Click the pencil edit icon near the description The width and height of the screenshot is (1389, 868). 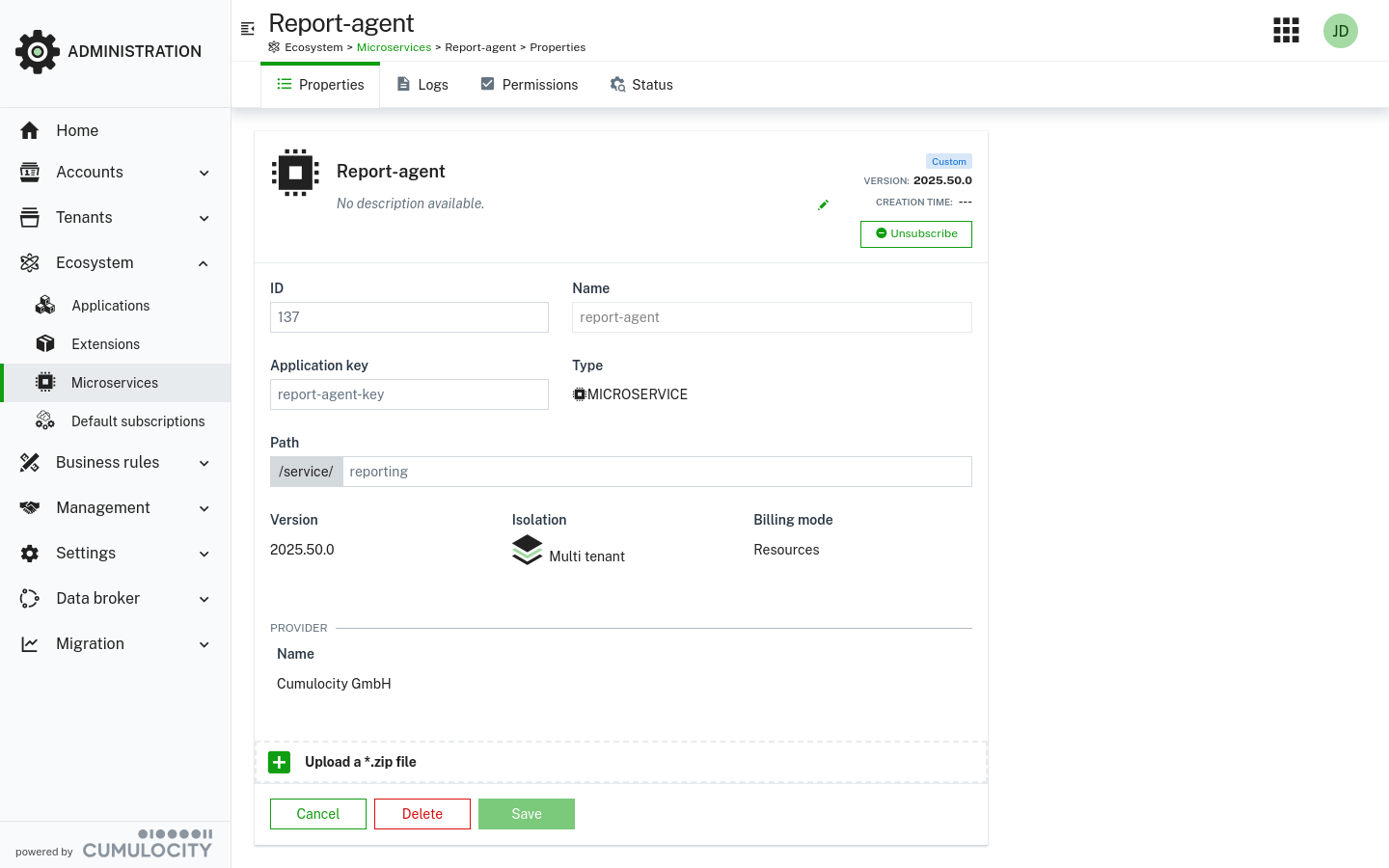[x=823, y=204]
